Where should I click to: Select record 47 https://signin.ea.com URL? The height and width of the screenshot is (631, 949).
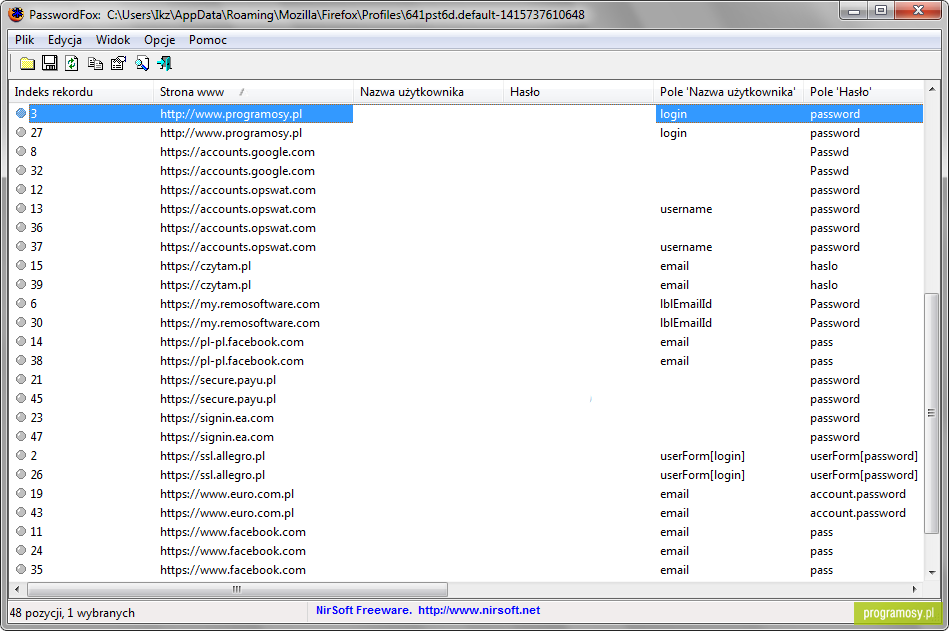[x=217, y=437]
